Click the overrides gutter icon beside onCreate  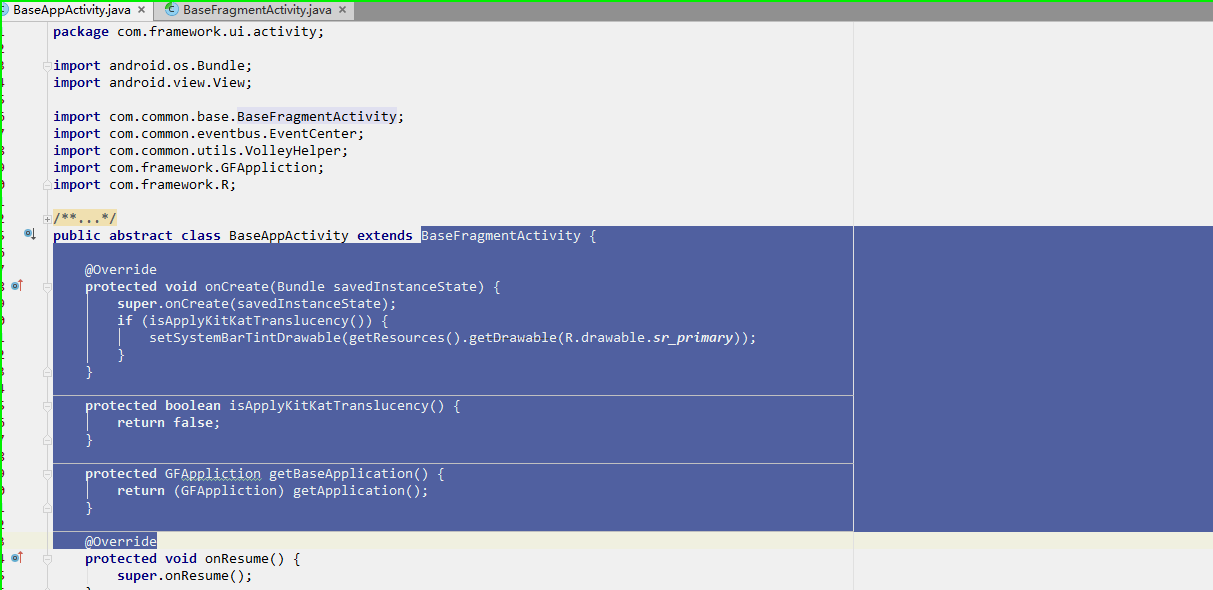click(x=16, y=286)
